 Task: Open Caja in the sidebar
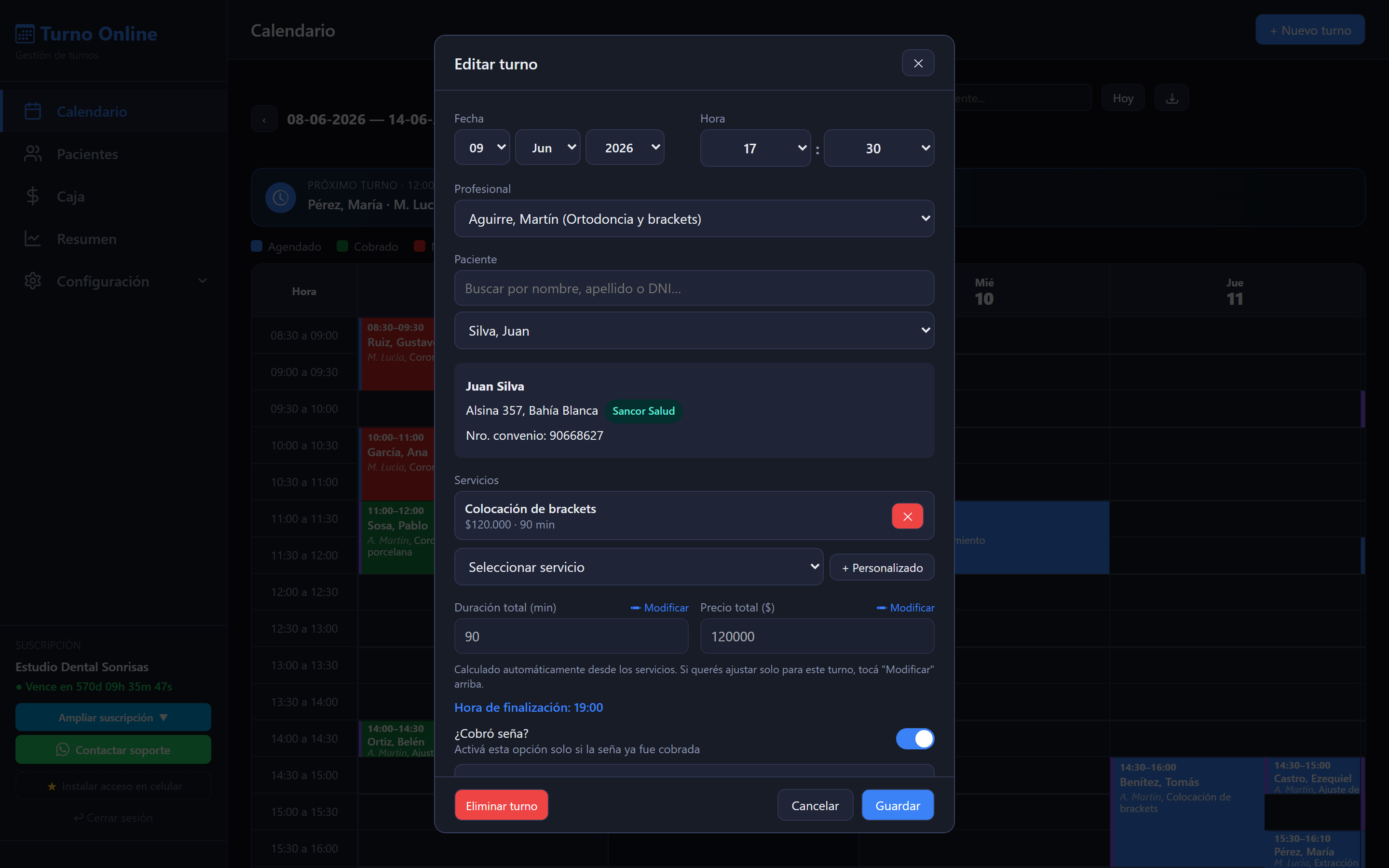coord(114,196)
